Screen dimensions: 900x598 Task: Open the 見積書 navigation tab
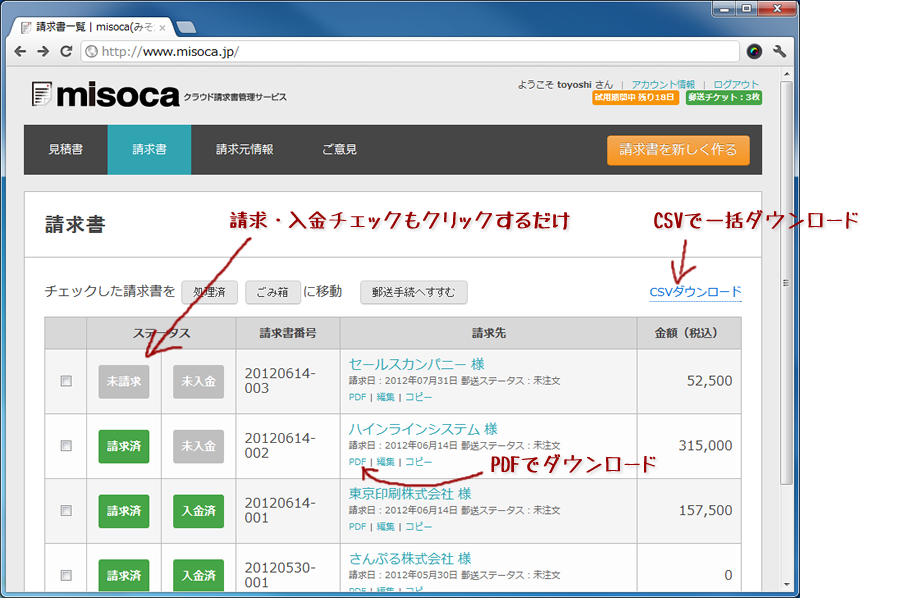65,150
